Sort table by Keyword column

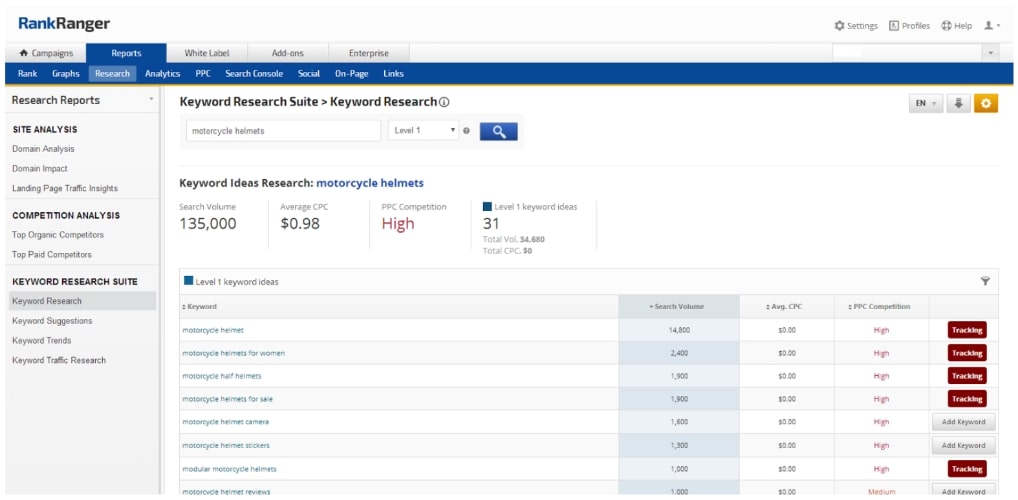[199, 306]
